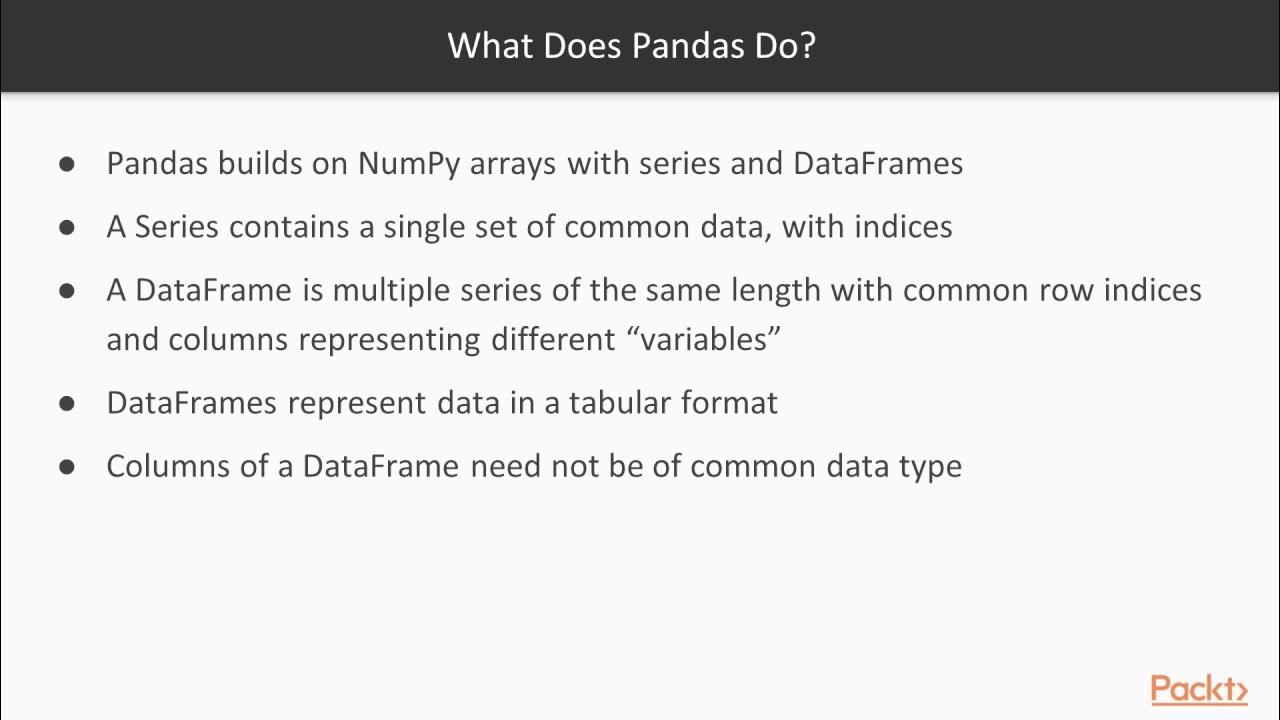Click the slide title "What Does Pandas Do?"
Screen dimensions: 1280x720
[x=632, y=45]
